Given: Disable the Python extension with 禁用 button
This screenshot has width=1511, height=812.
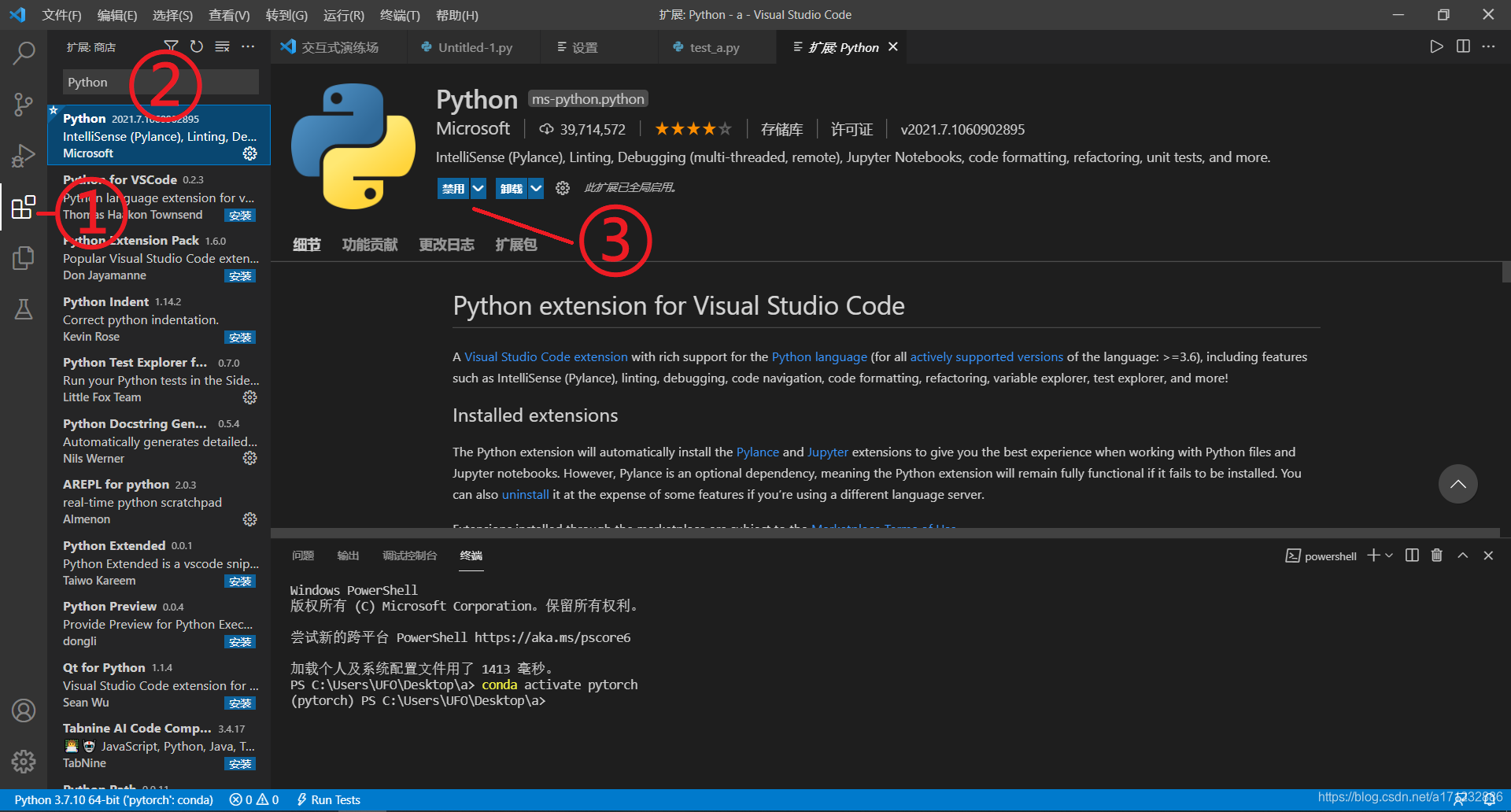Looking at the screenshot, I should point(453,188).
